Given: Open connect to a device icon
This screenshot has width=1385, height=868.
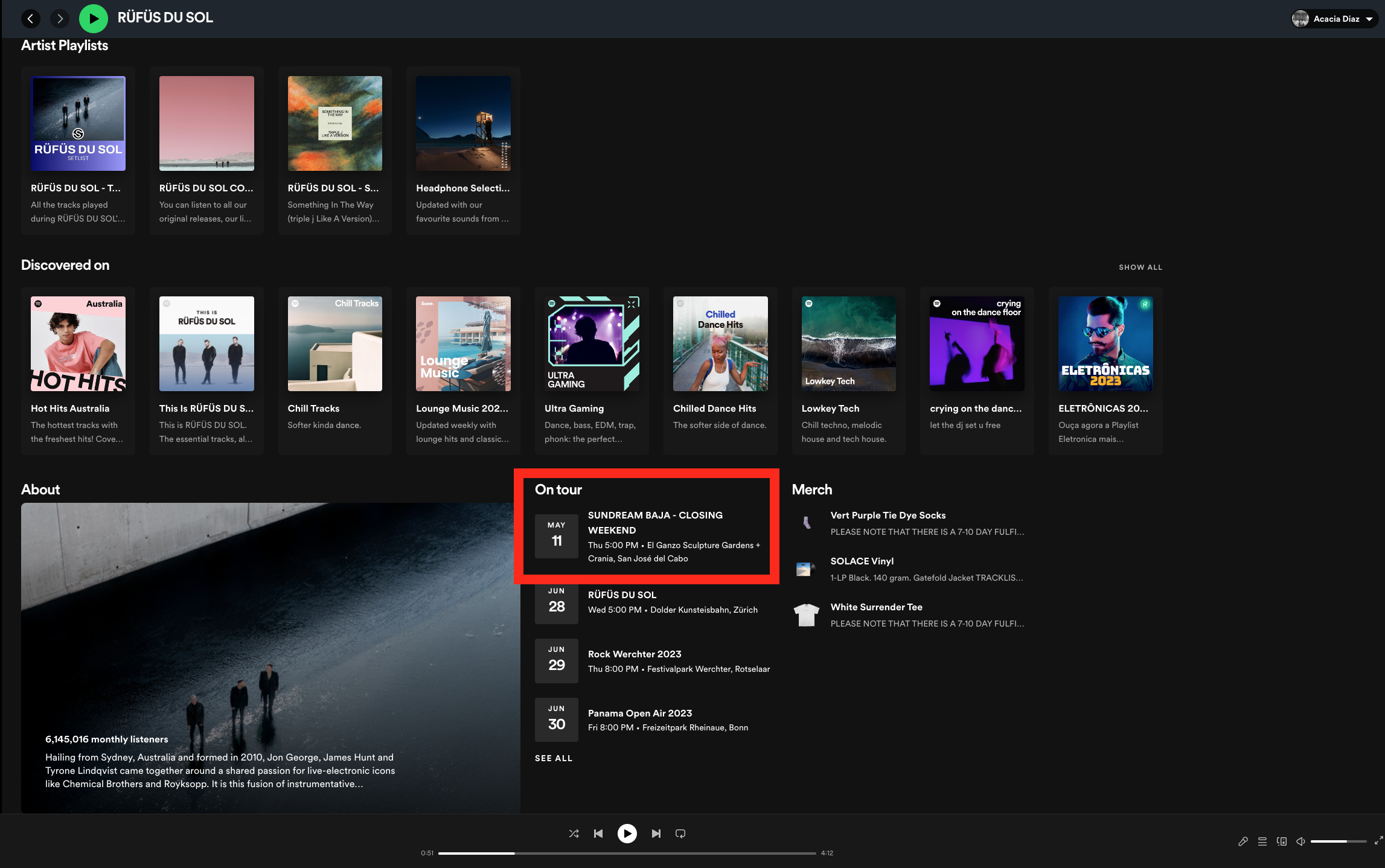Looking at the screenshot, I should (x=1282, y=841).
